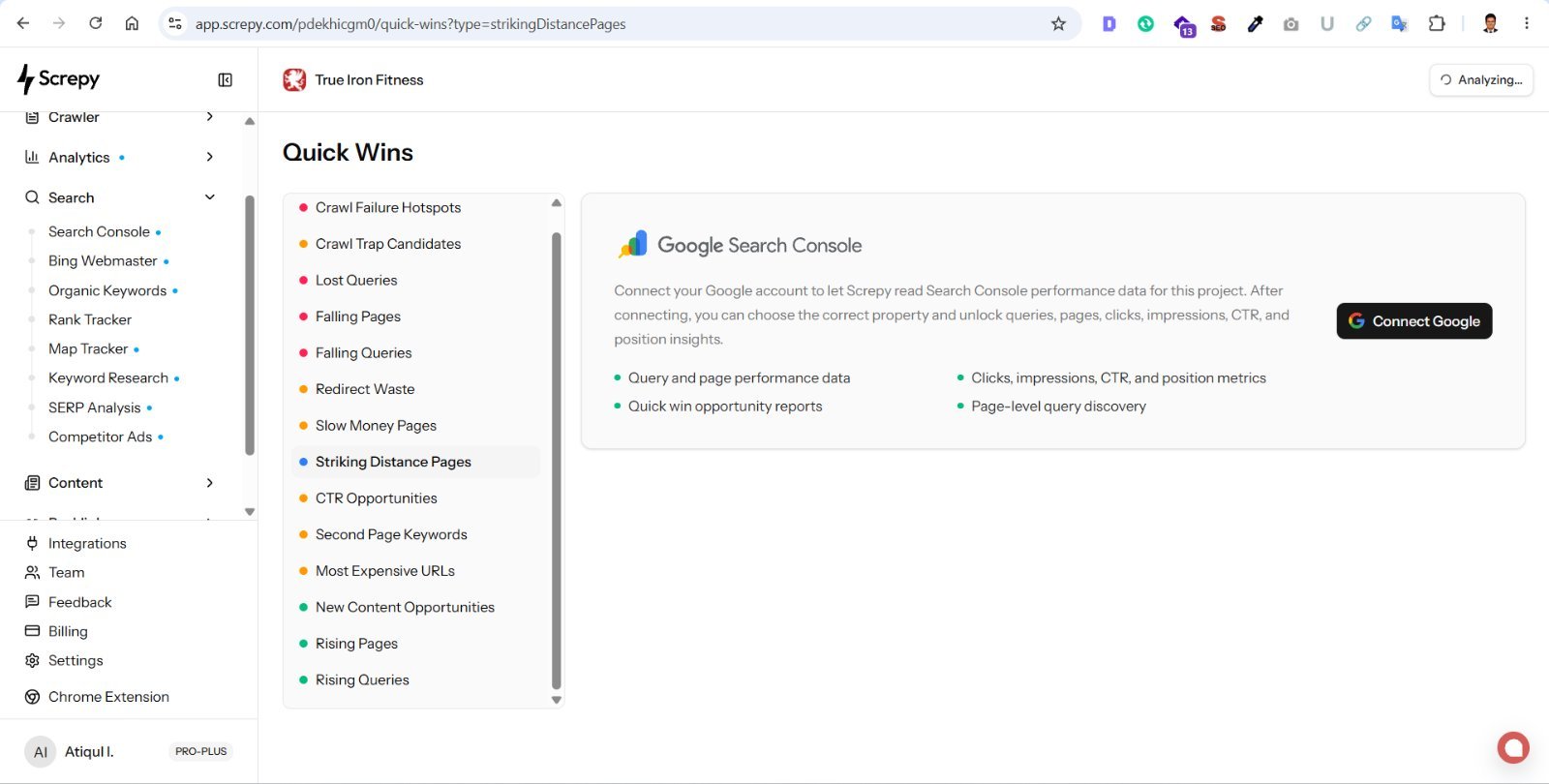The width and height of the screenshot is (1549, 784).
Task: Open Map Tracker page
Action: (x=88, y=348)
